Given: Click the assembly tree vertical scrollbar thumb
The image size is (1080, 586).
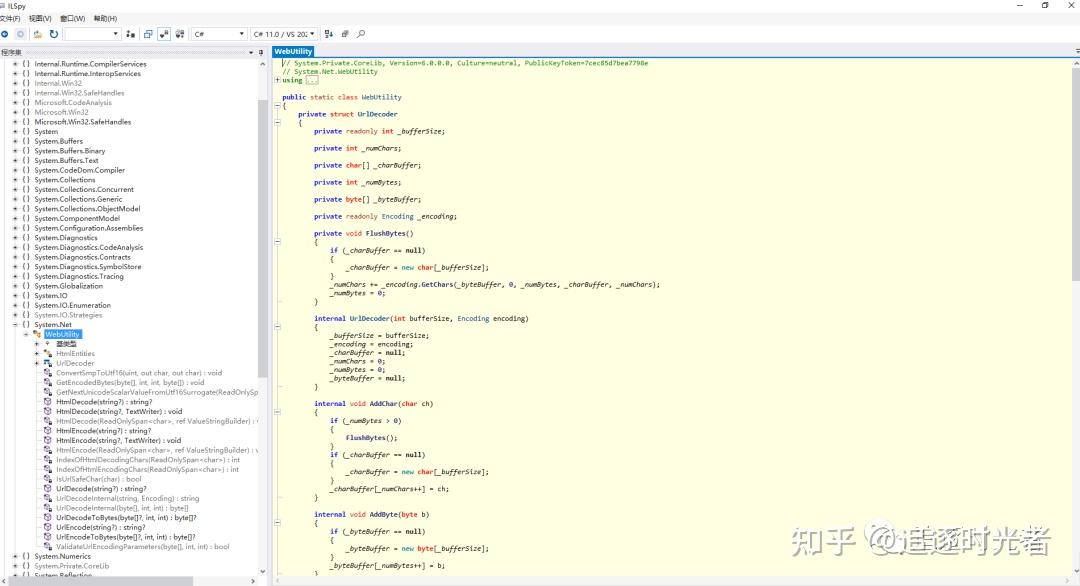Looking at the screenshot, I should 262,238.
